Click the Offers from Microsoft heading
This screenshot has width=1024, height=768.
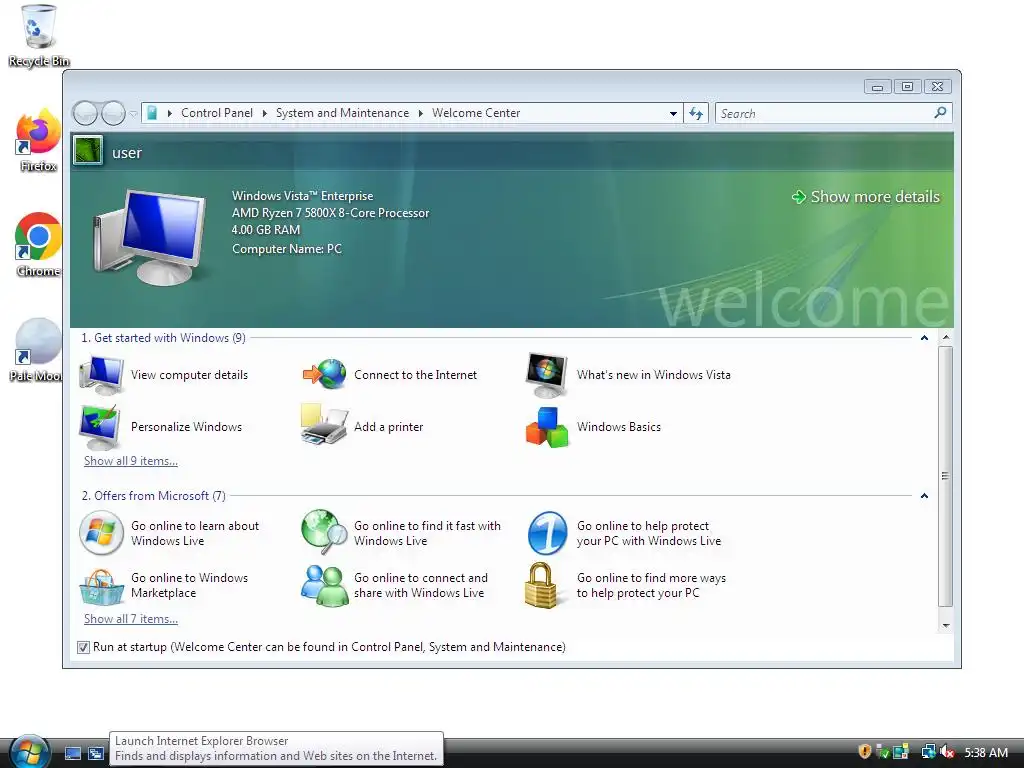point(153,496)
